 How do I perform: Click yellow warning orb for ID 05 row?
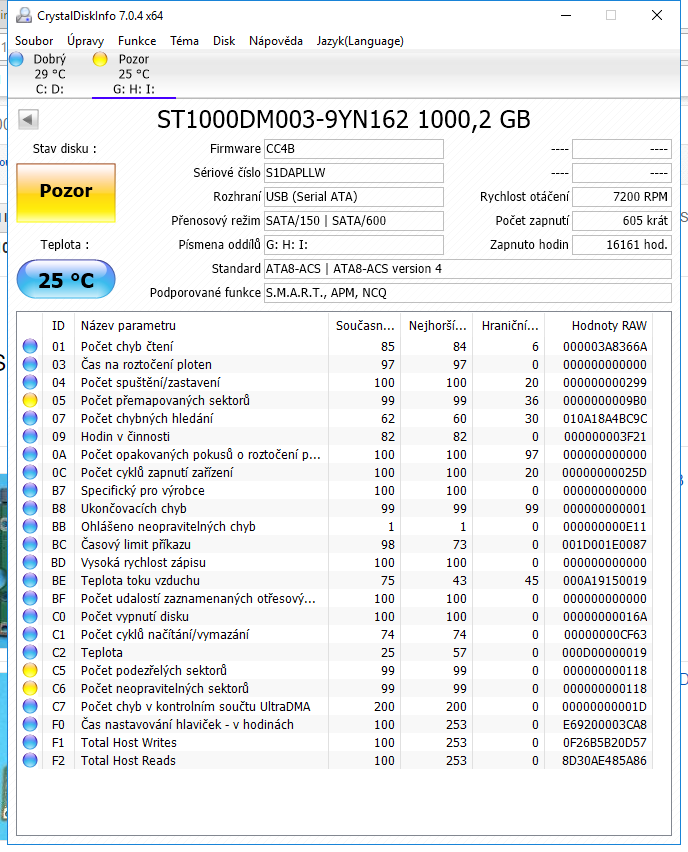[x=30, y=400]
